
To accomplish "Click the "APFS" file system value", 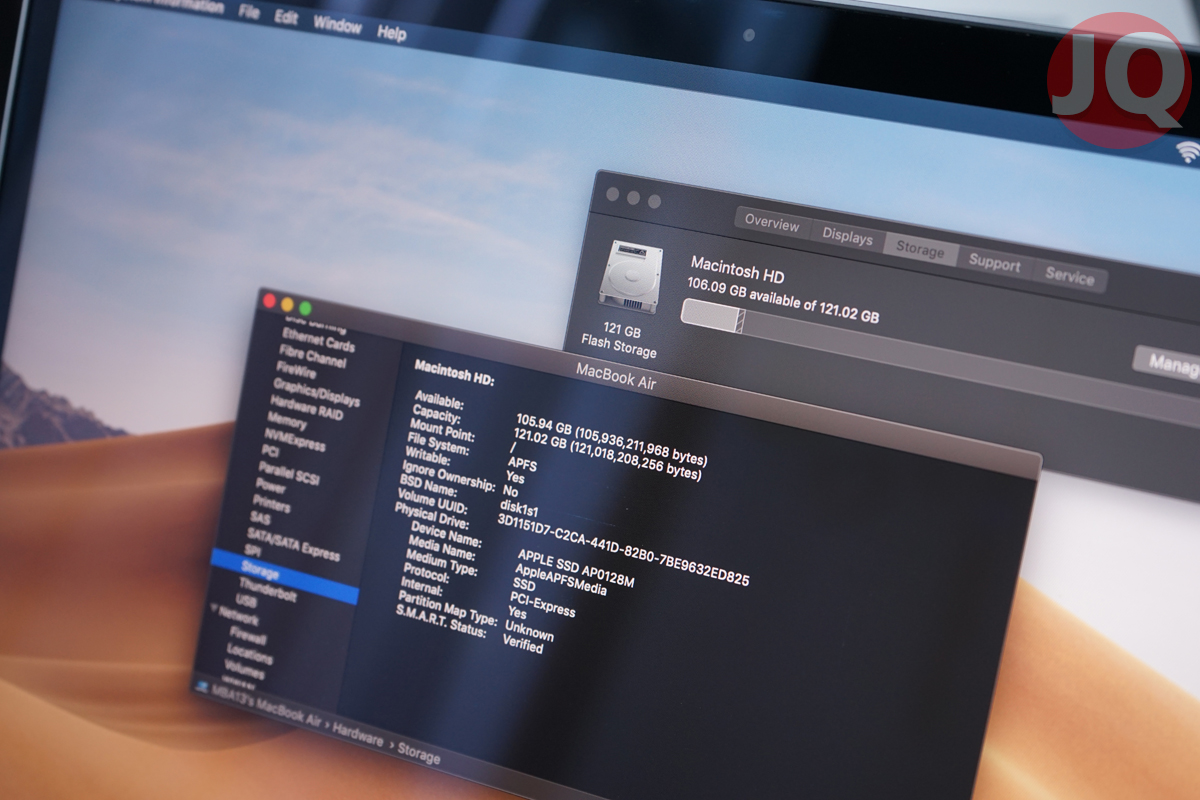I will pos(522,464).
